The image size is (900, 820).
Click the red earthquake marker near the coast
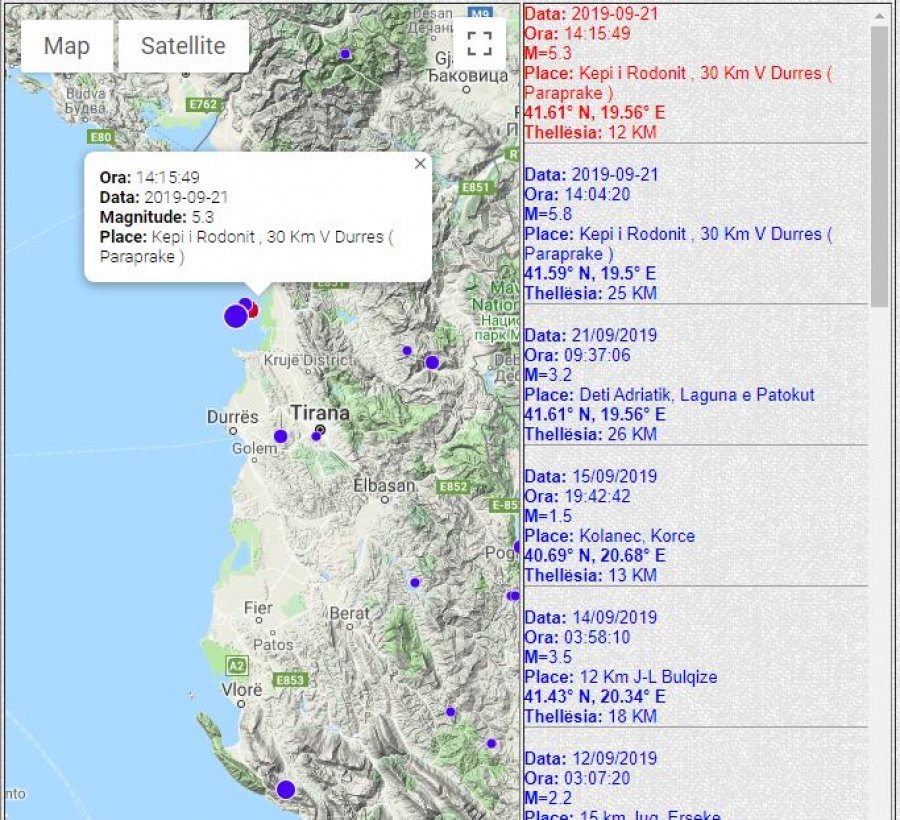pyautogui.click(x=254, y=310)
